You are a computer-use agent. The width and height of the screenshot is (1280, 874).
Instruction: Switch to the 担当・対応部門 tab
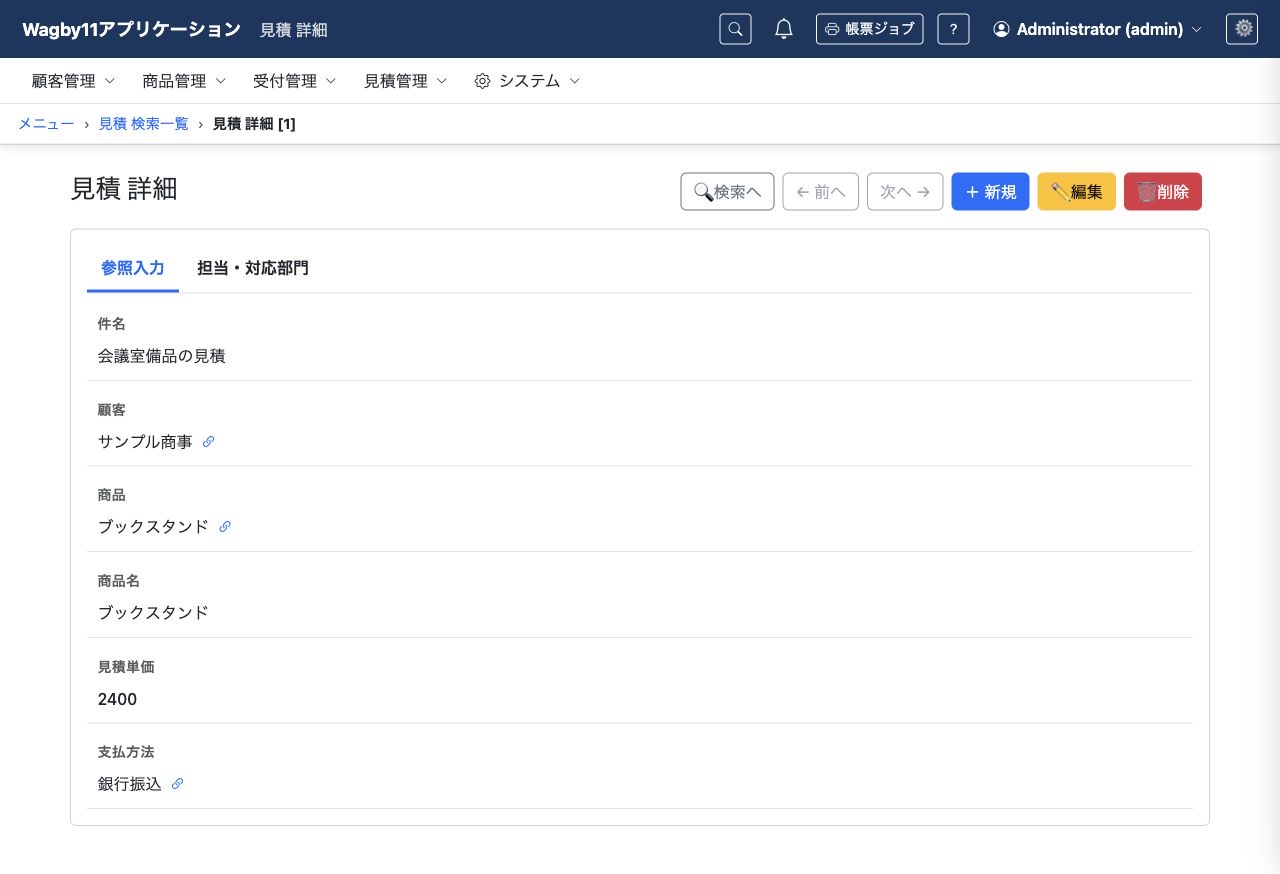(x=253, y=268)
